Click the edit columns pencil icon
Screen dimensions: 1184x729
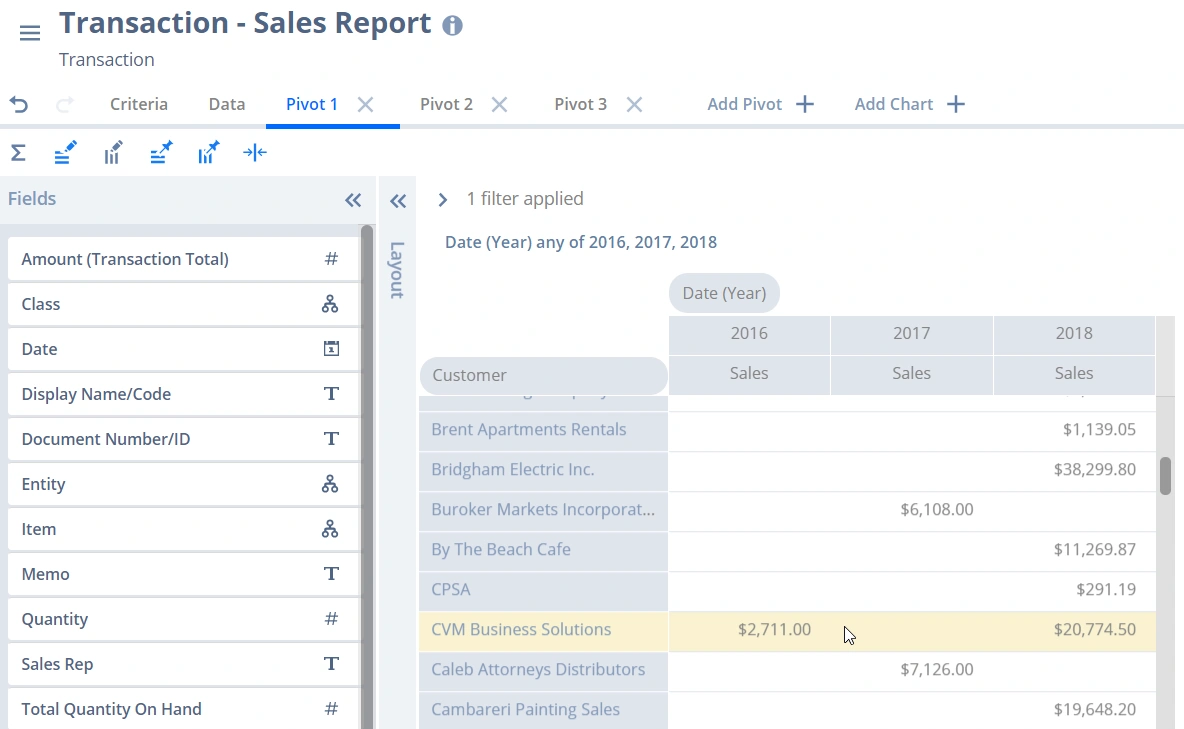pyautogui.click(x=113, y=153)
